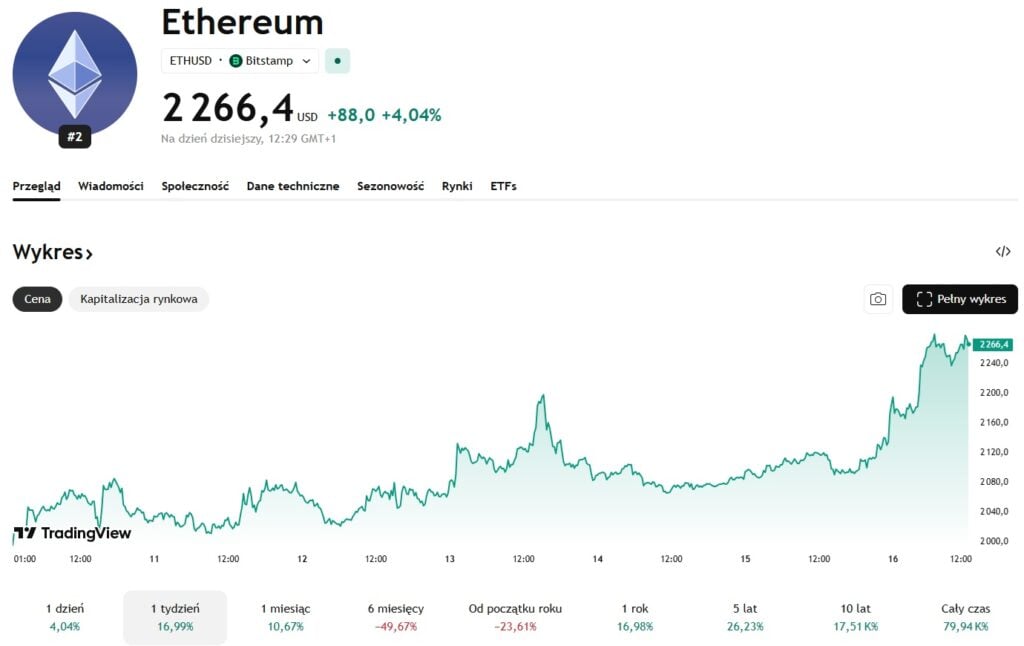Screen dimensions: 1024x646
Task: Open the embed code icon
Action: (1003, 252)
